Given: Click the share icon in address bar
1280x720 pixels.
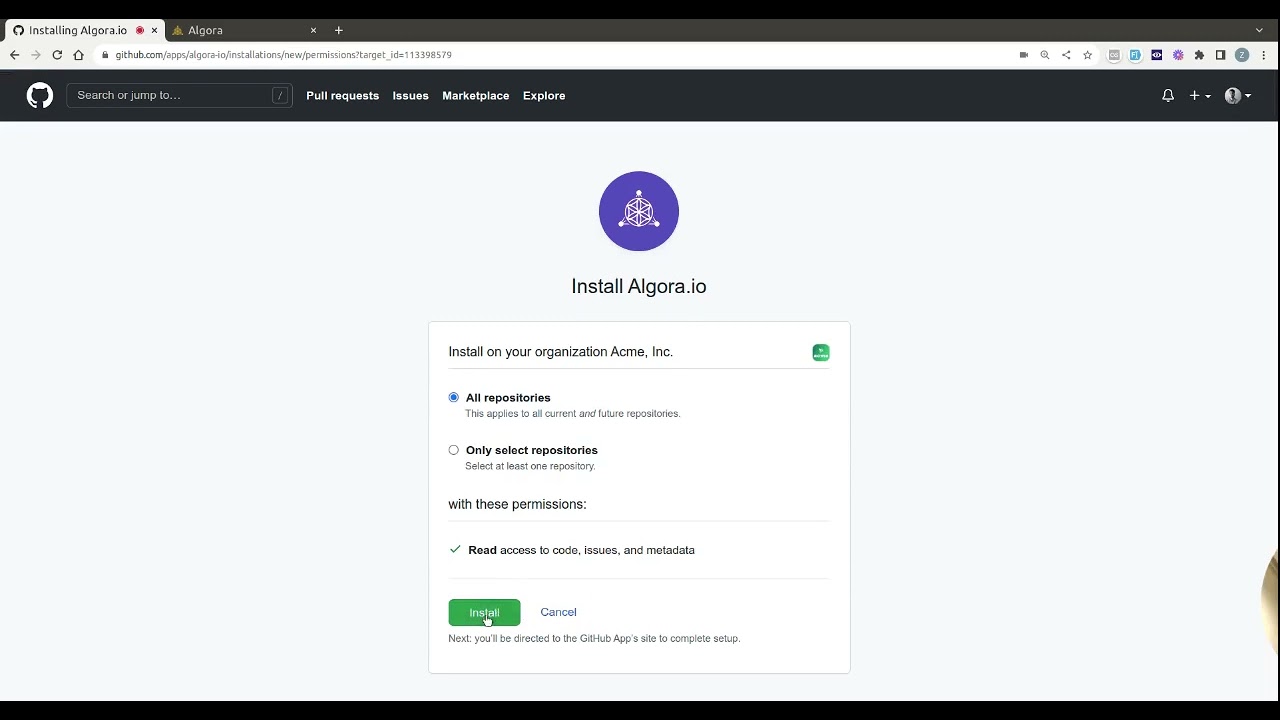Looking at the screenshot, I should pyautogui.click(x=1066, y=55).
